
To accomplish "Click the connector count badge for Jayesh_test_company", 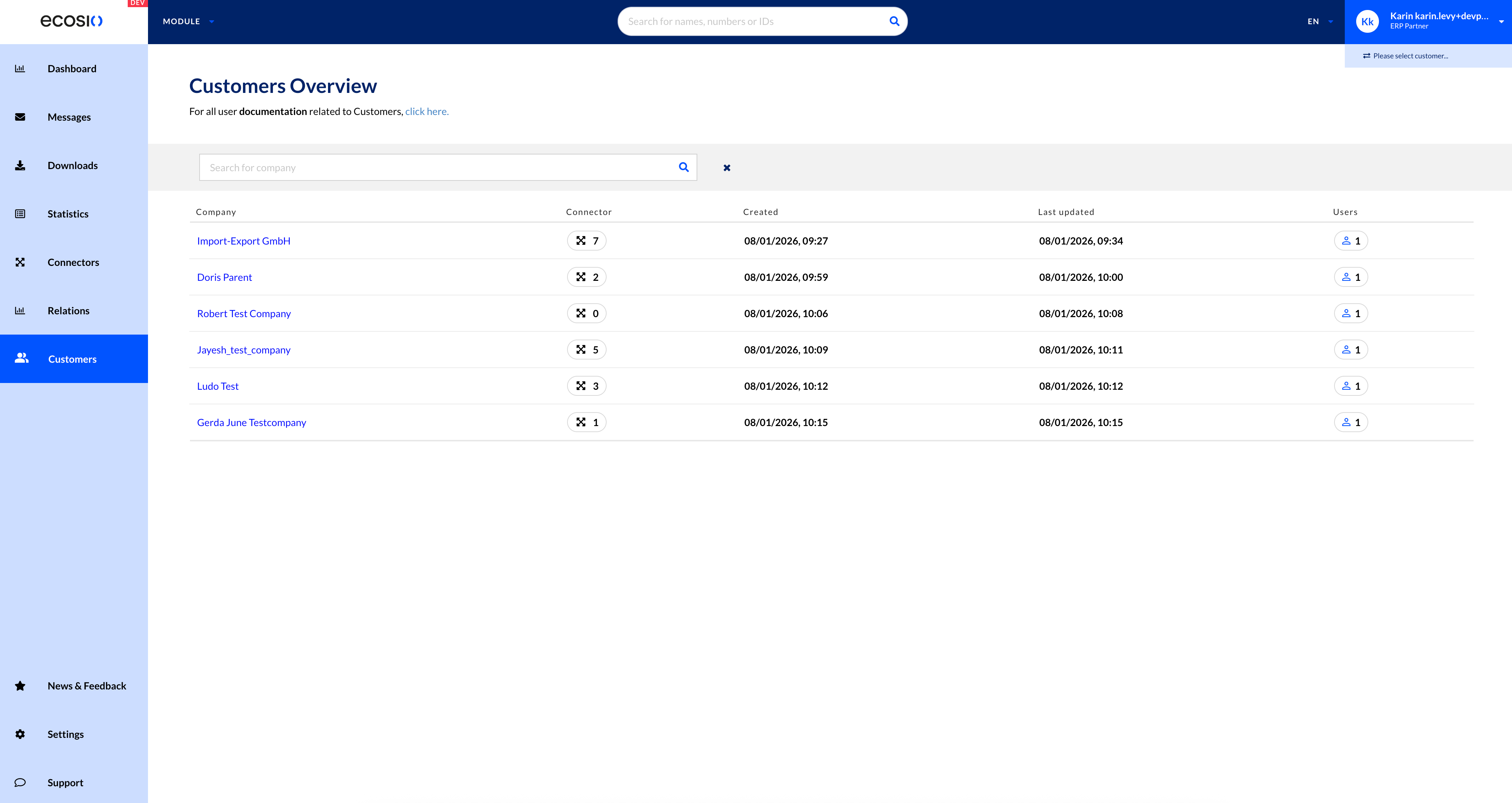I will [586, 350].
